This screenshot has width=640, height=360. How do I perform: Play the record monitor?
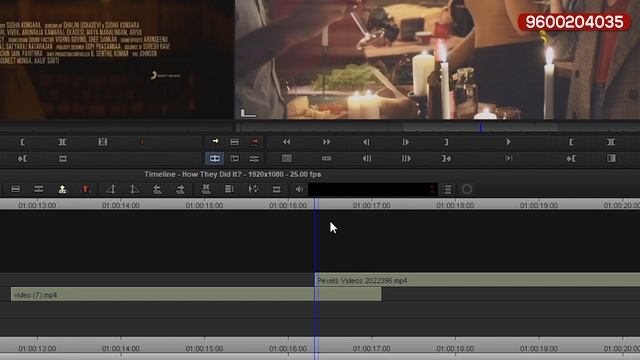point(508,142)
